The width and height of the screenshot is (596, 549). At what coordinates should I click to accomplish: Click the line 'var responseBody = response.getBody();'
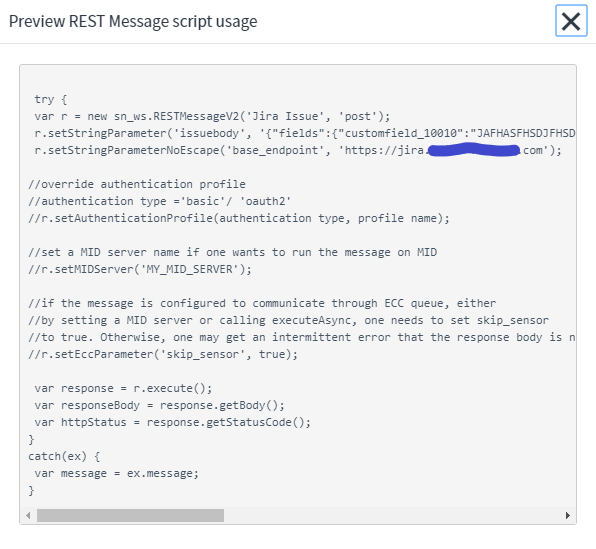point(159,406)
